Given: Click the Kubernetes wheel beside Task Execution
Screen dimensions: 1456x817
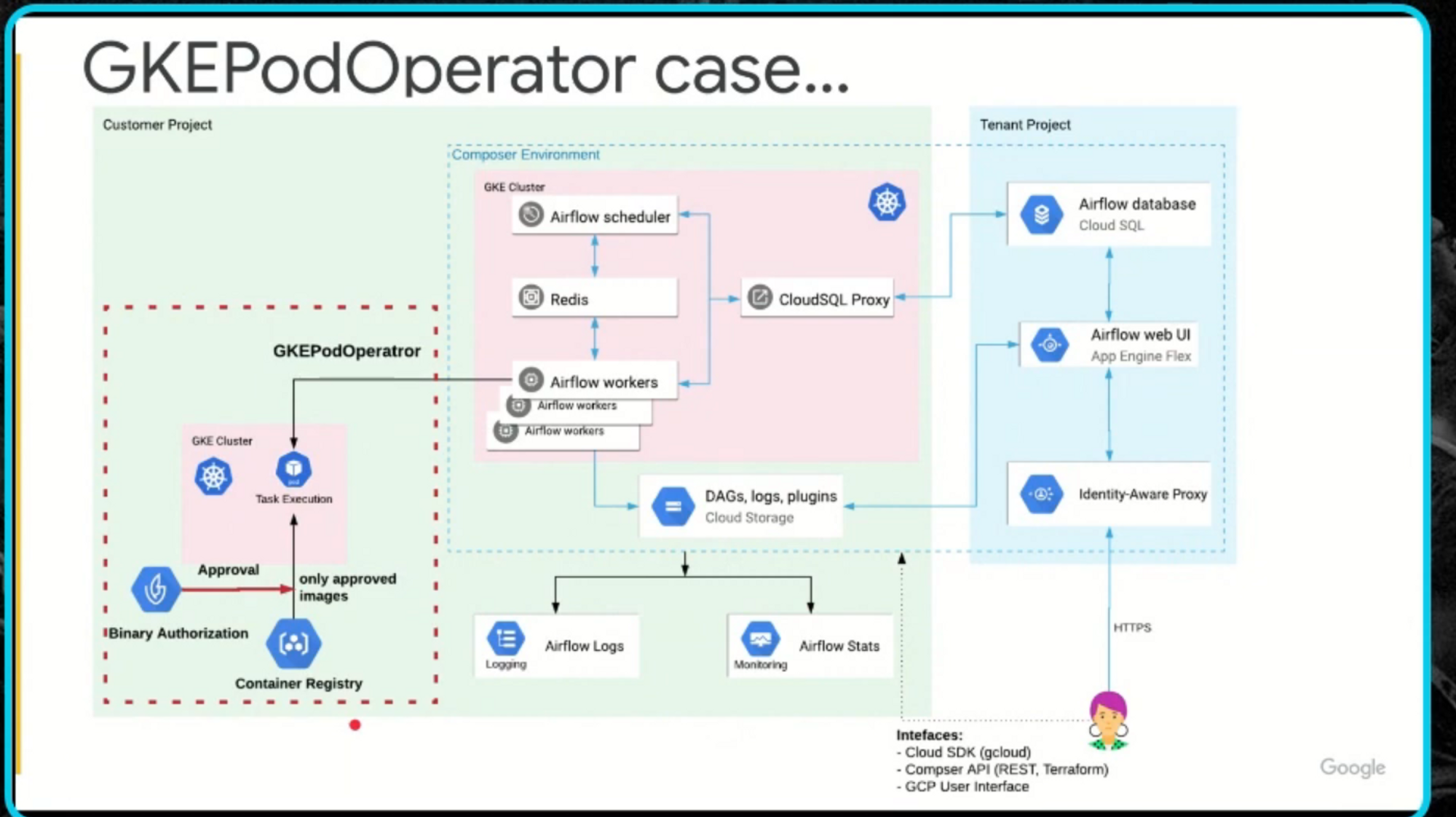Looking at the screenshot, I should pyautogui.click(x=213, y=477).
